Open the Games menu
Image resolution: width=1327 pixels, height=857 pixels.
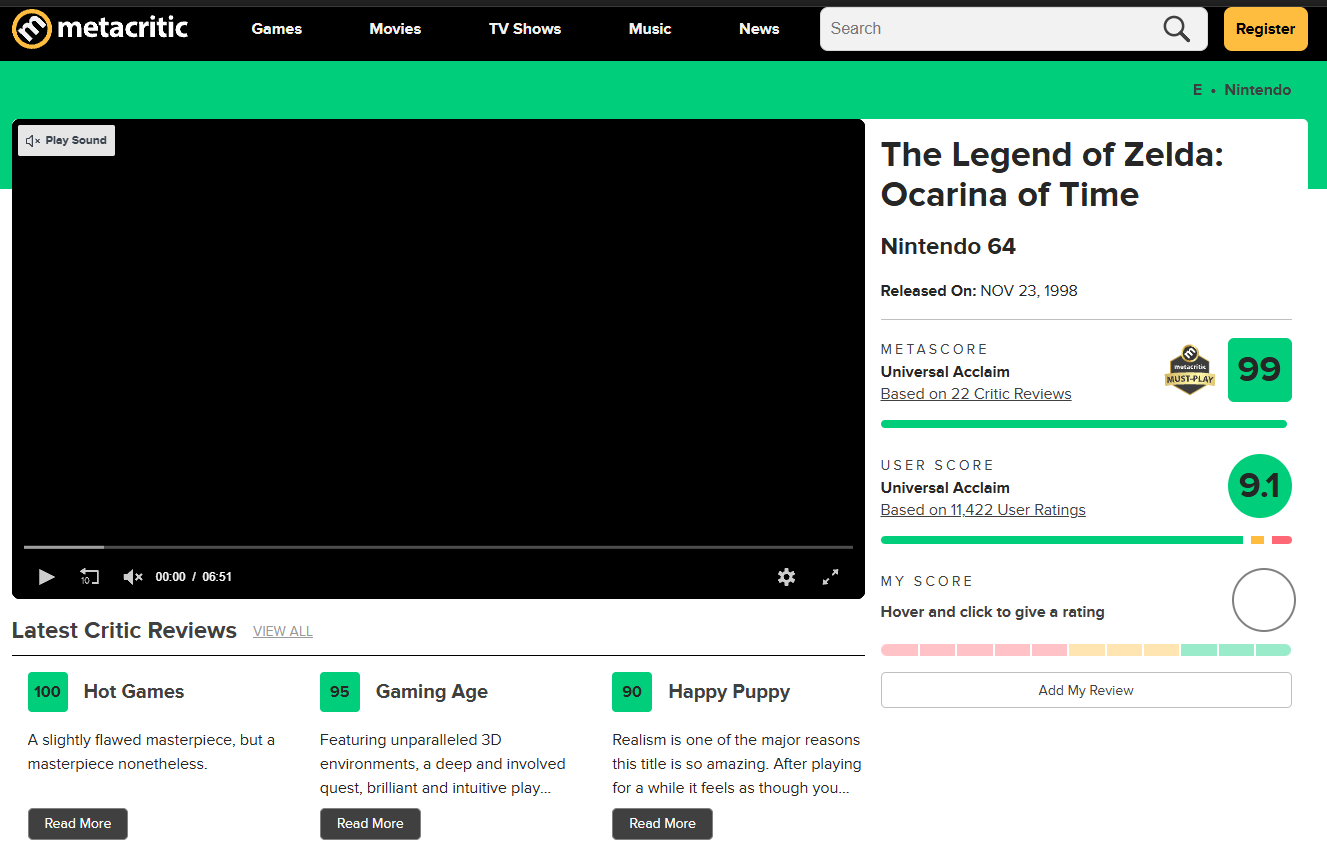277,29
